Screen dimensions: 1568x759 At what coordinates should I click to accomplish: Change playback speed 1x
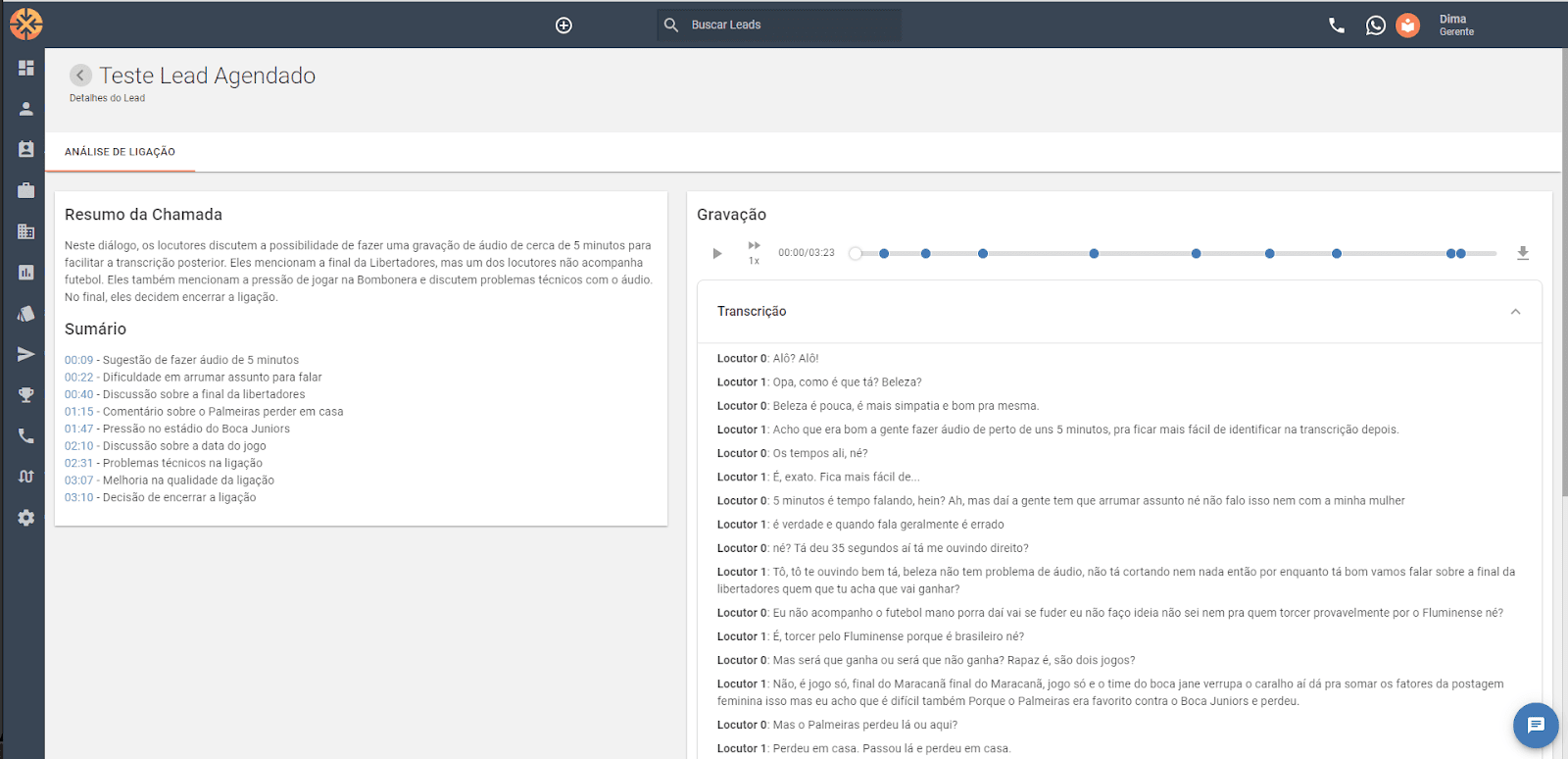(x=754, y=253)
